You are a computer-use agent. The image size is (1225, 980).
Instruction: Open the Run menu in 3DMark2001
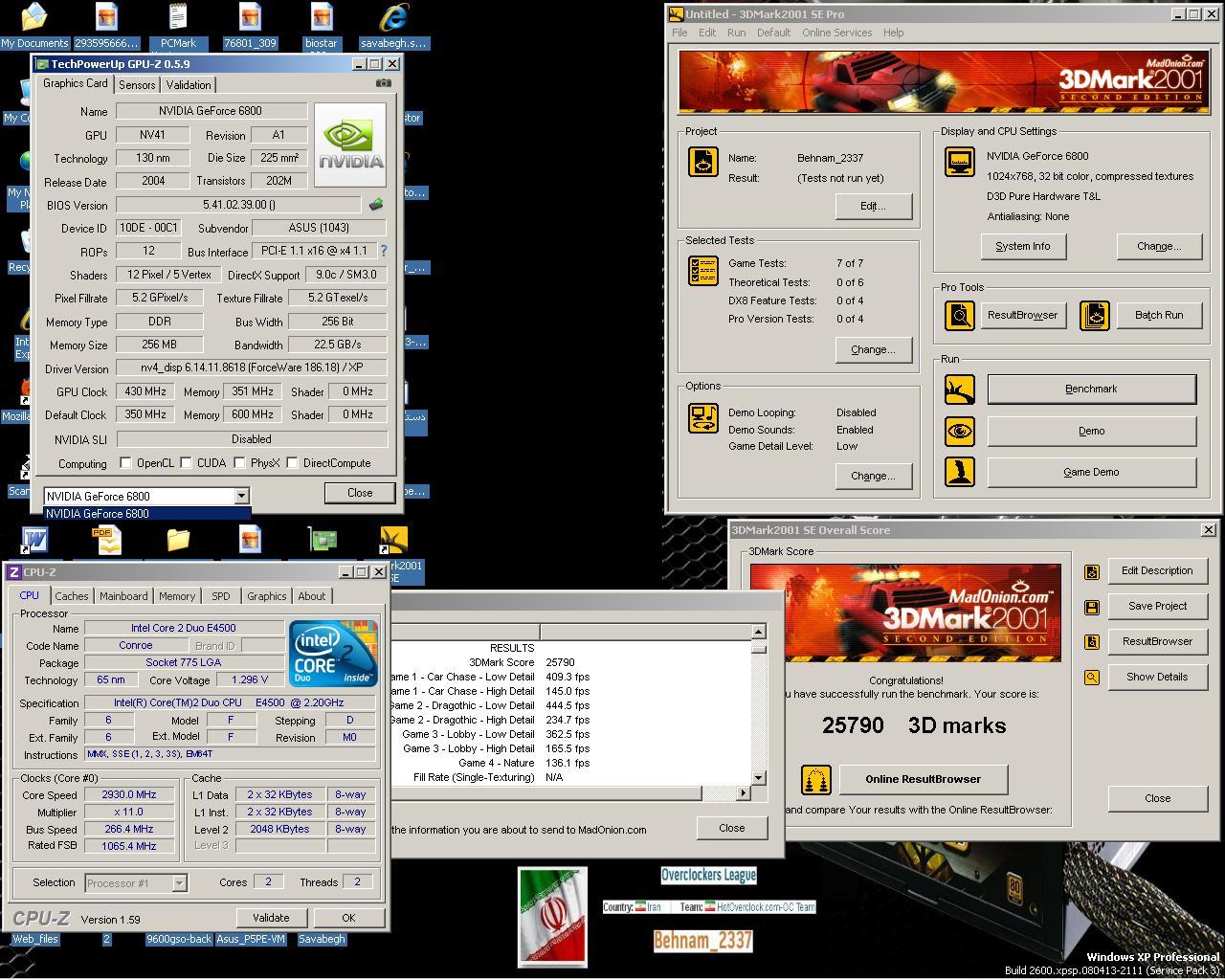pos(736,33)
